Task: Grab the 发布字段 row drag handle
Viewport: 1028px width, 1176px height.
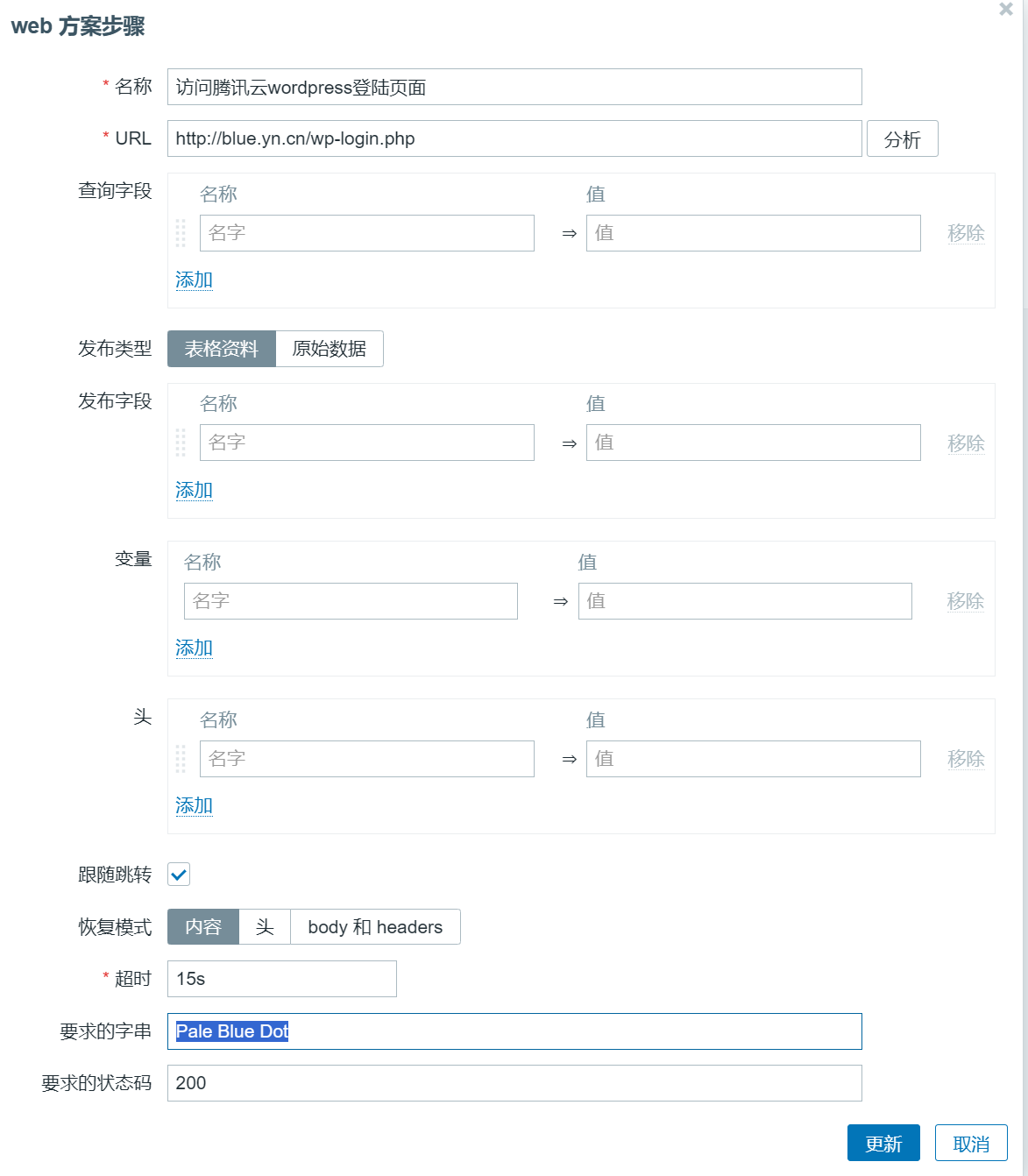Action: pyautogui.click(x=181, y=443)
